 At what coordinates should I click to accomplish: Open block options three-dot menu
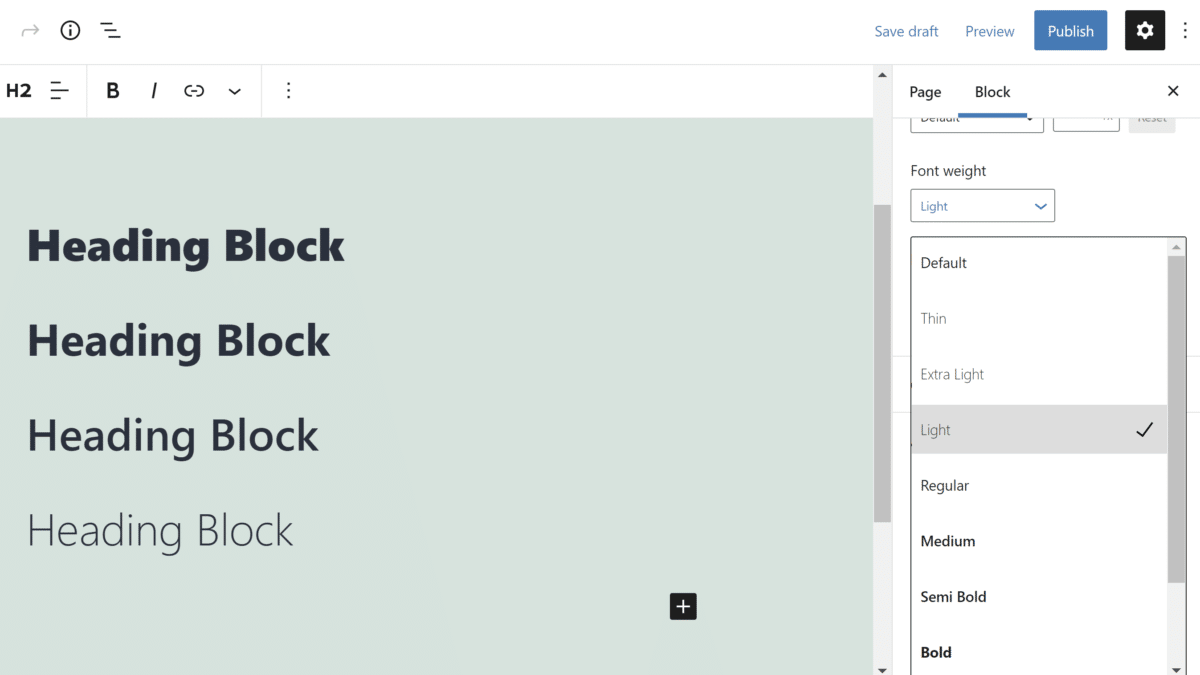click(x=288, y=91)
